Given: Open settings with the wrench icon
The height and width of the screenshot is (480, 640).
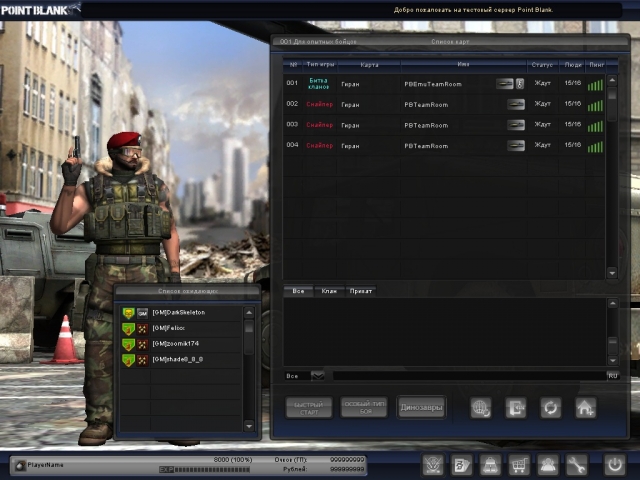Looking at the screenshot, I should coord(576,464).
